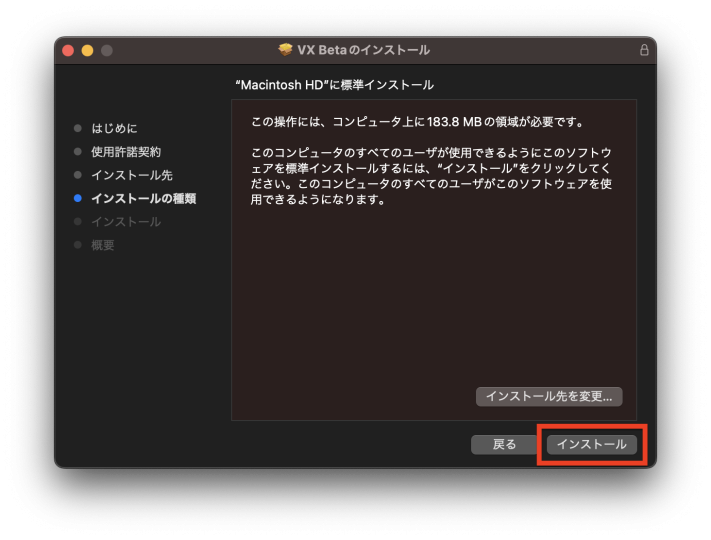Open インストール先を変更... to change destination
The width and height of the screenshot is (711, 540).
tap(549, 396)
